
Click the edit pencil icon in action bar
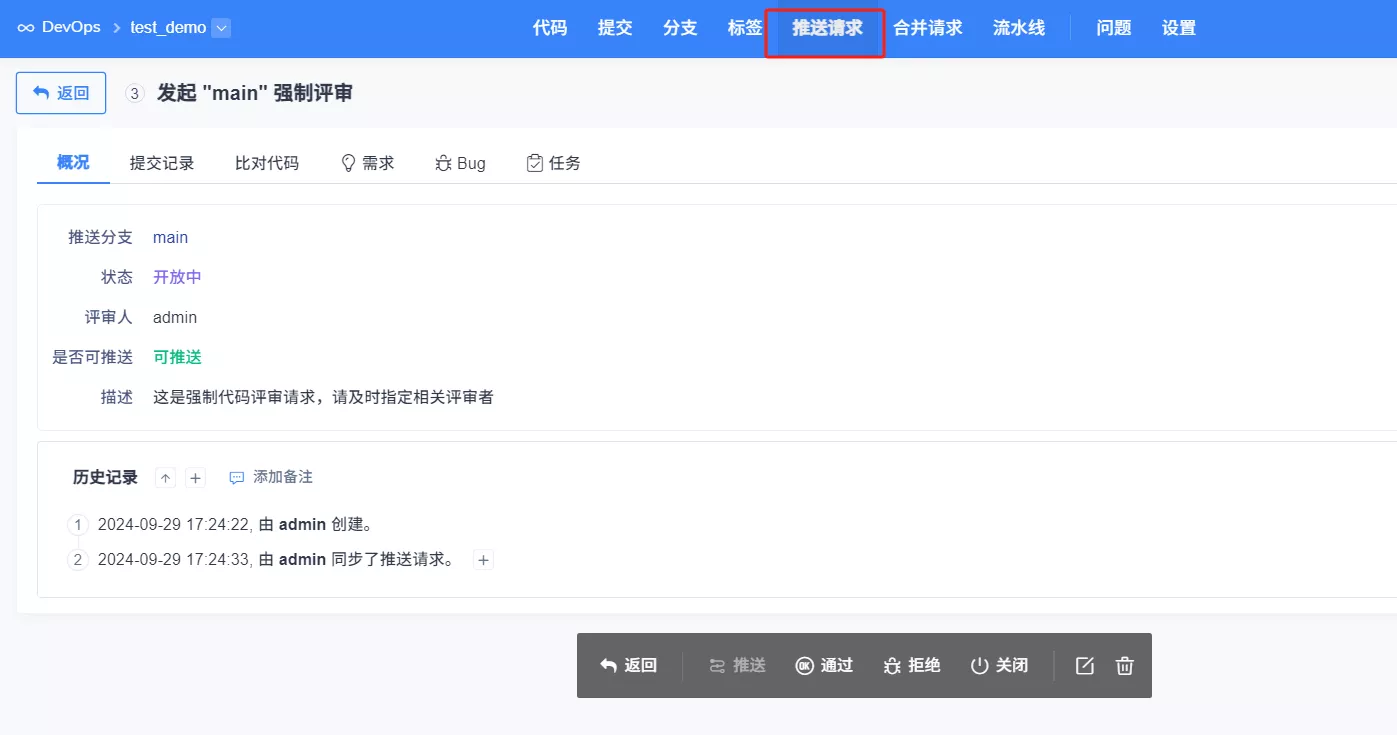click(1085, 665)
